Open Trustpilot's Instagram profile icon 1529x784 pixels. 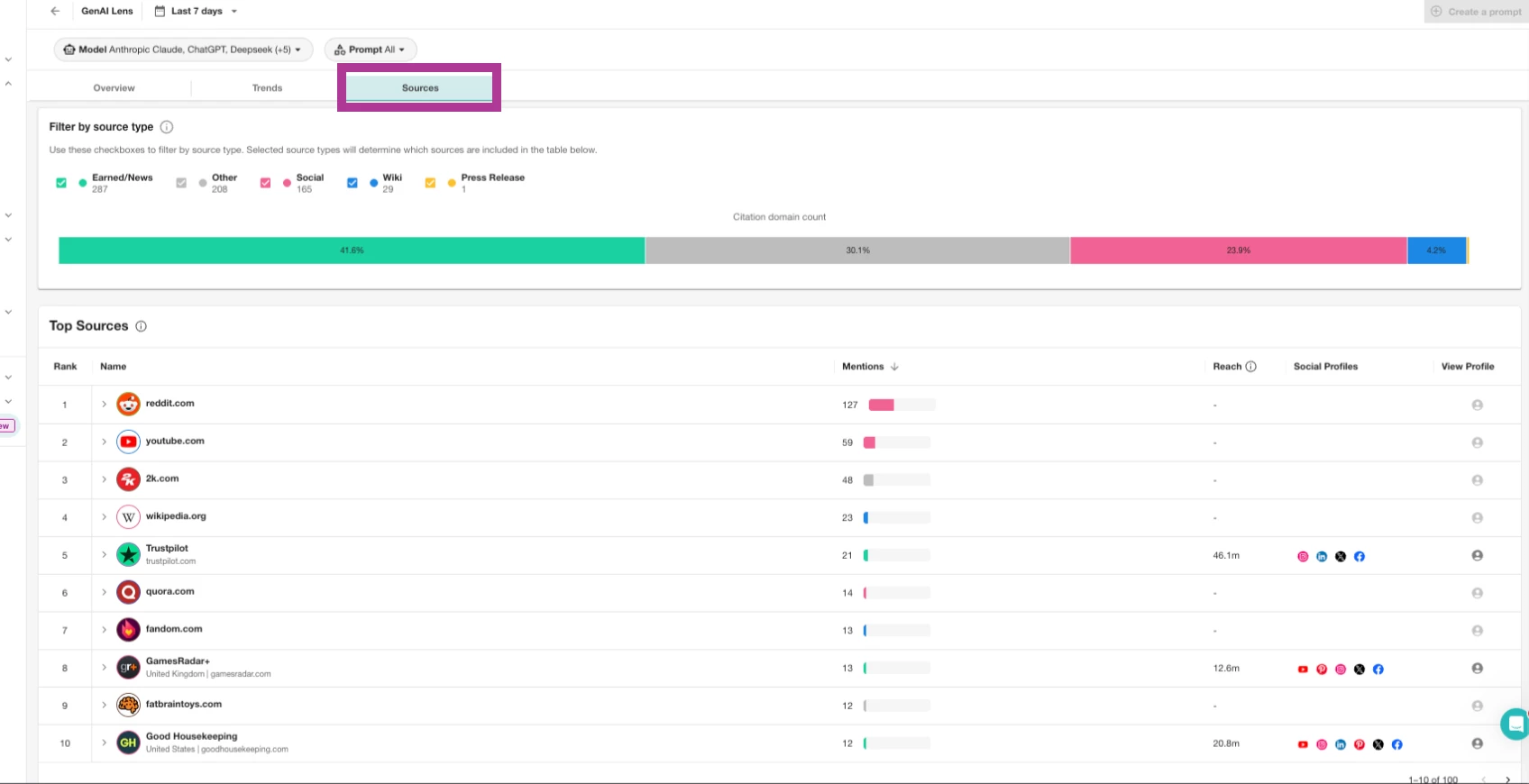pos(1303,557)
